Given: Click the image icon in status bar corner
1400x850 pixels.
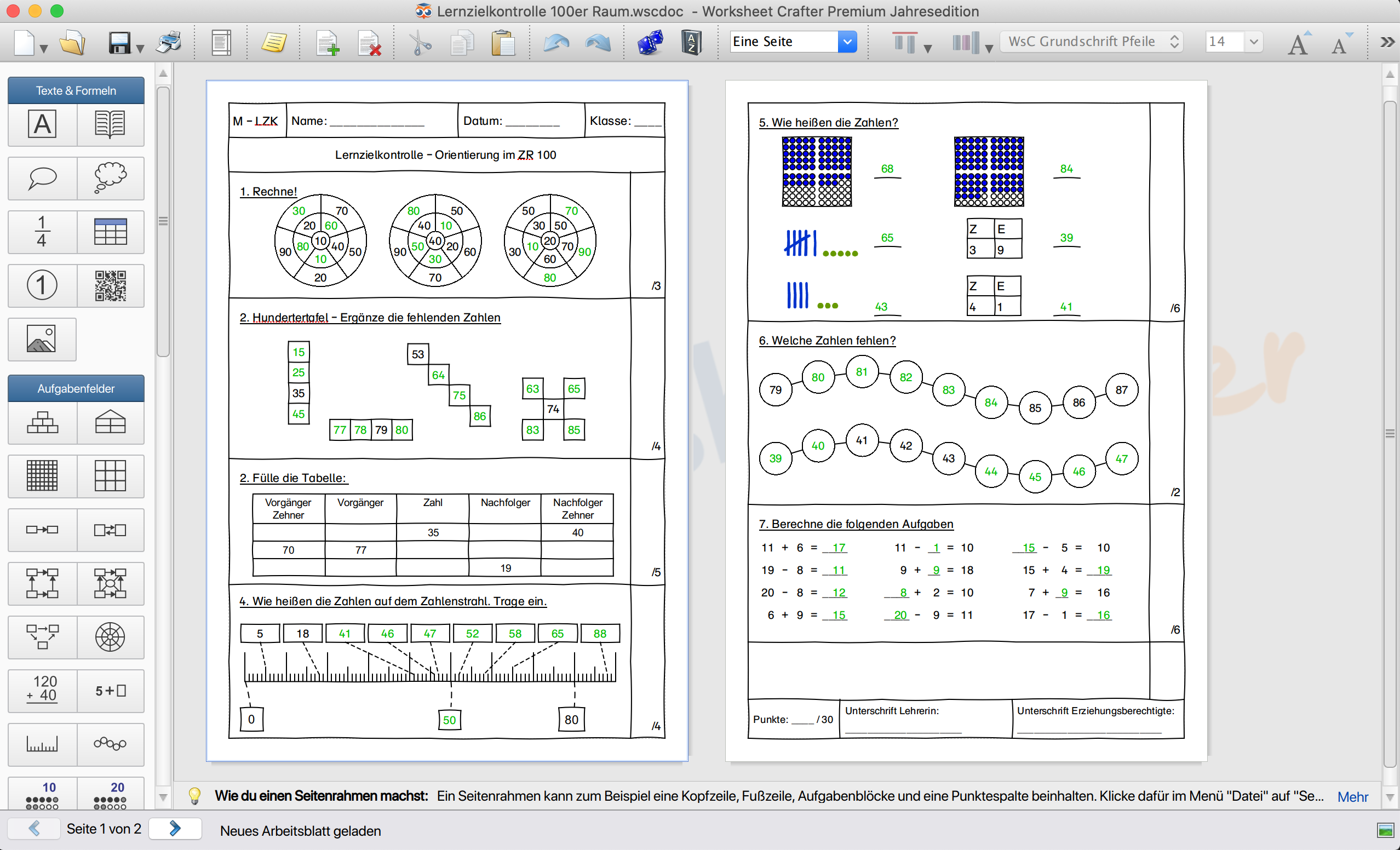Looking at the screenshot, I should [x=1386, y=831].
